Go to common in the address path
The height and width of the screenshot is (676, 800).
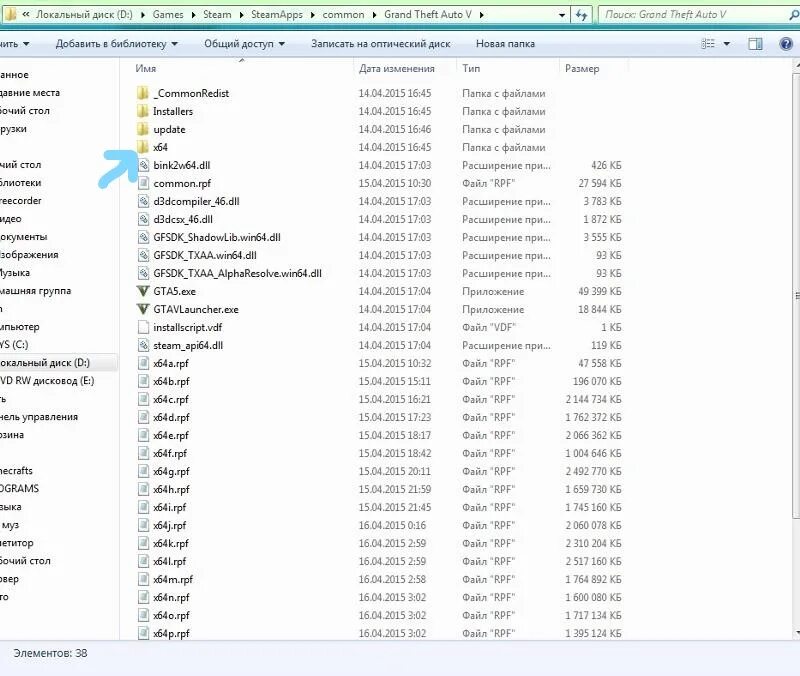(343, 15)
